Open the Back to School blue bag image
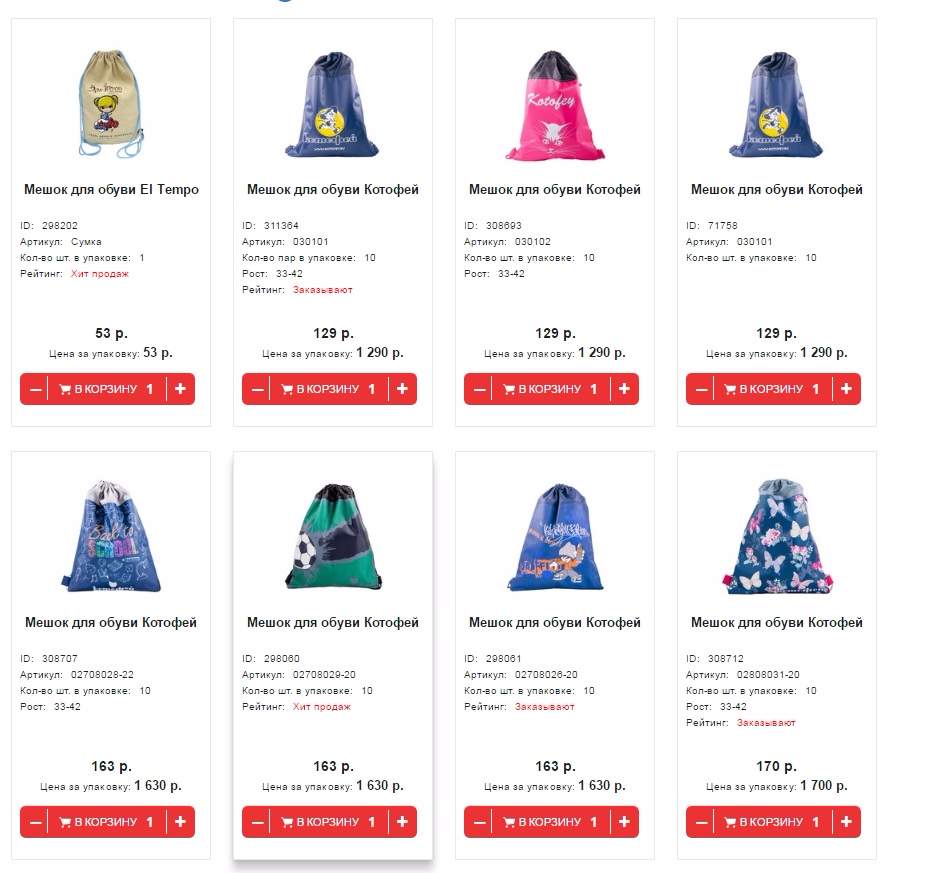 [111, 536]
